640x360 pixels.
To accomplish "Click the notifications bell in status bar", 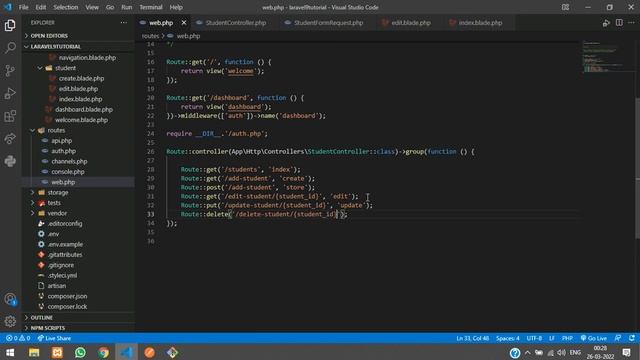I will point(631,338).
